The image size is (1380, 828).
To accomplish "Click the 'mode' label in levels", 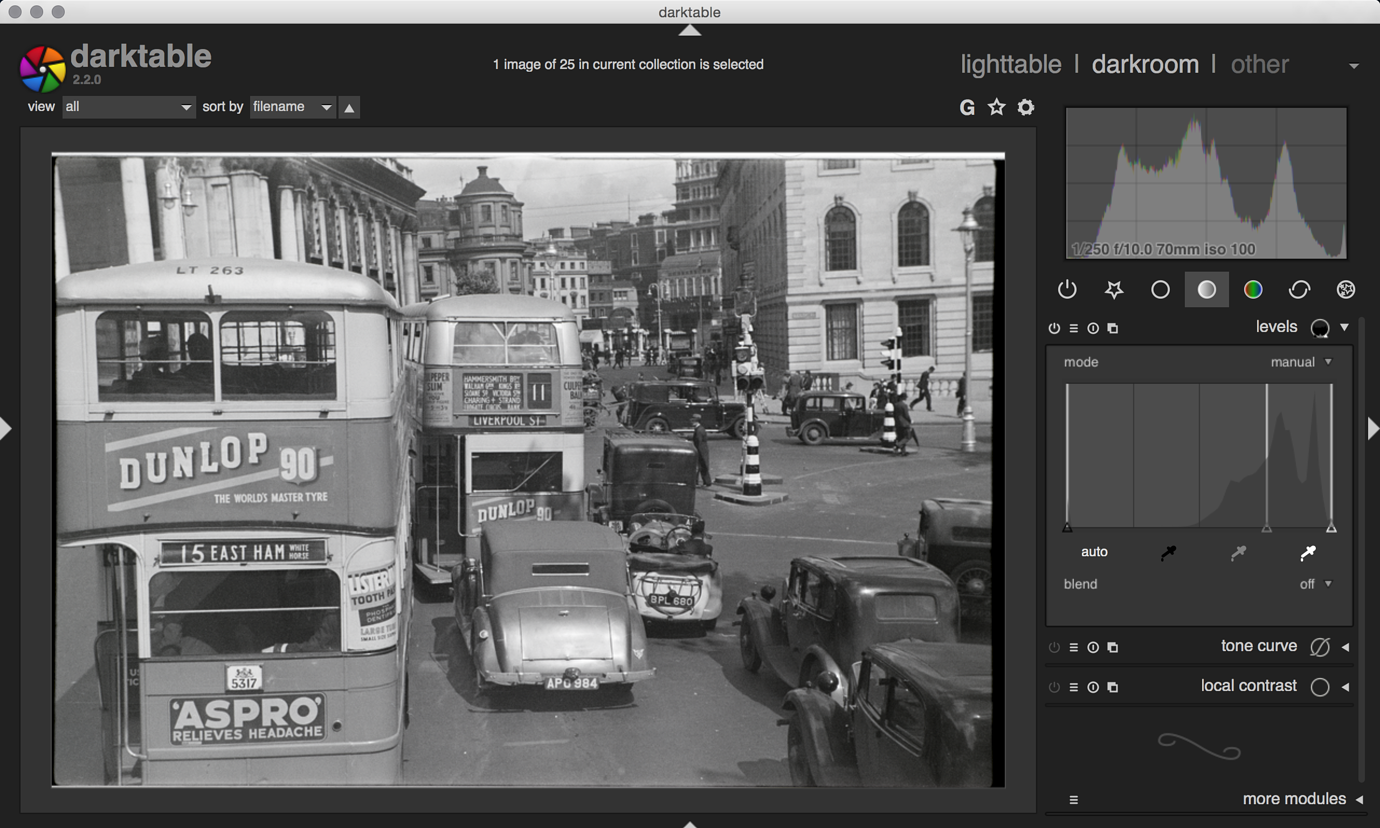I will coord(1080,362).
